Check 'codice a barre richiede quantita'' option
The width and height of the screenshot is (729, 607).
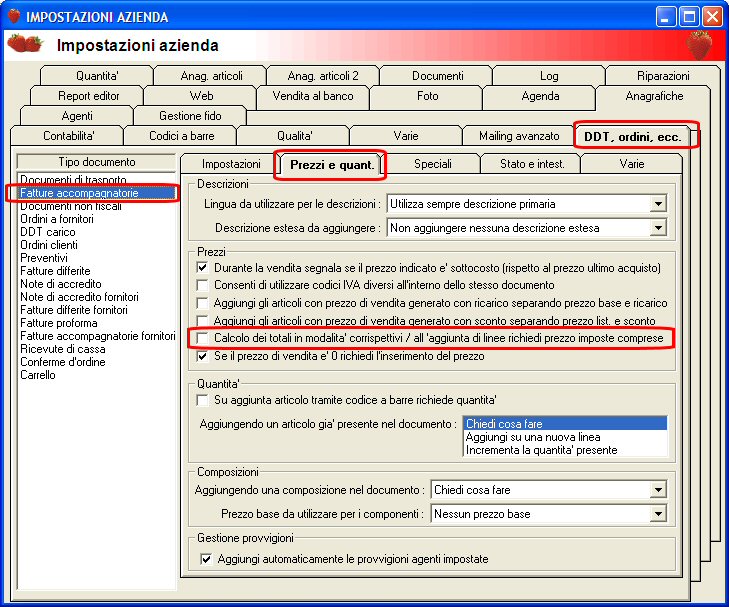click(x=202, y=400)
